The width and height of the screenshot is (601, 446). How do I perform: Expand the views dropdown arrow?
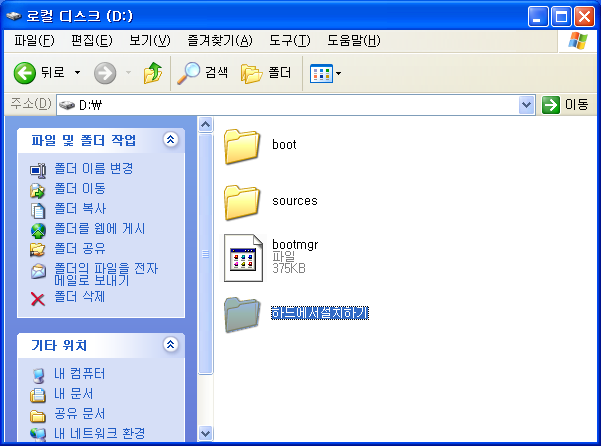[x=338, y=73]
